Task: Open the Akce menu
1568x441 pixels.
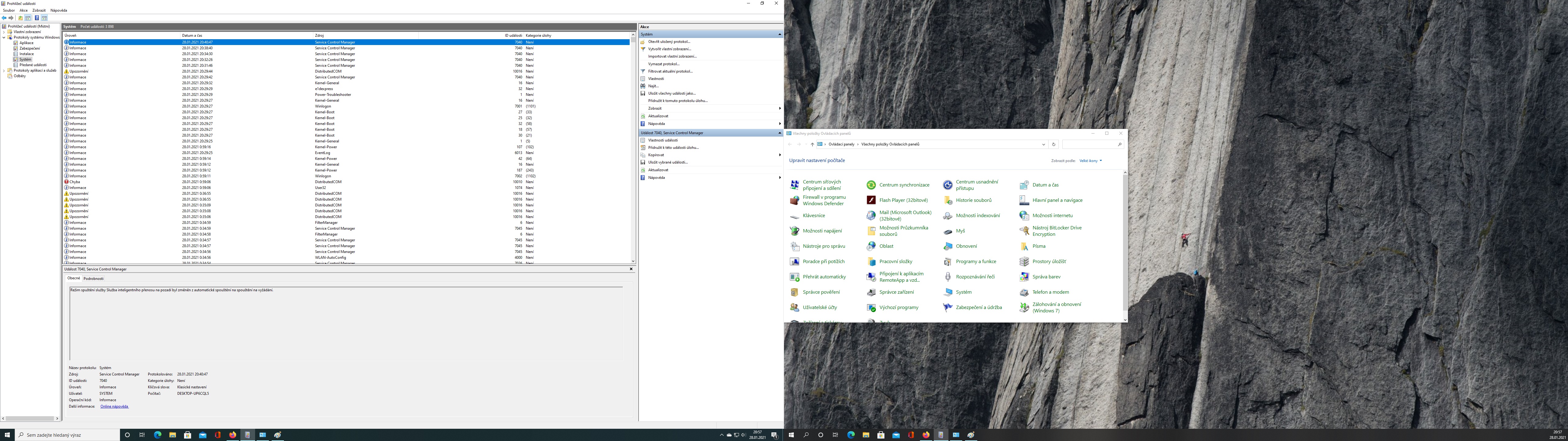Action: point(23,10)
